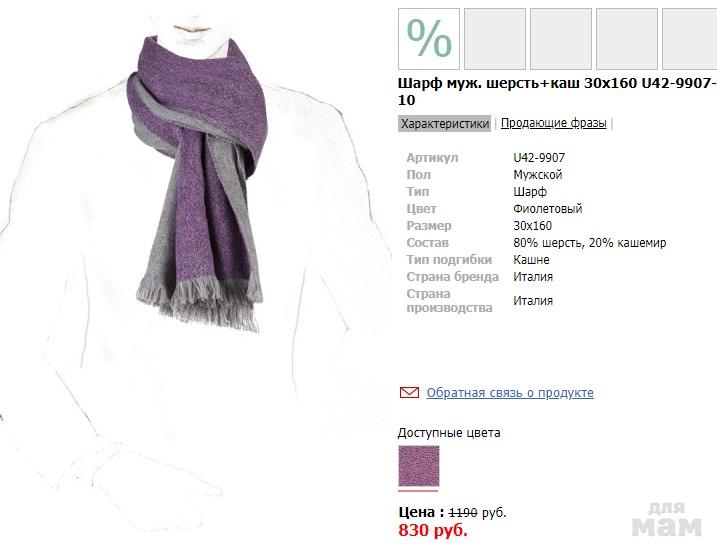Screen dimensions: 717x551
Task: Choose the purple color swatch
Action: click(419, 466)
